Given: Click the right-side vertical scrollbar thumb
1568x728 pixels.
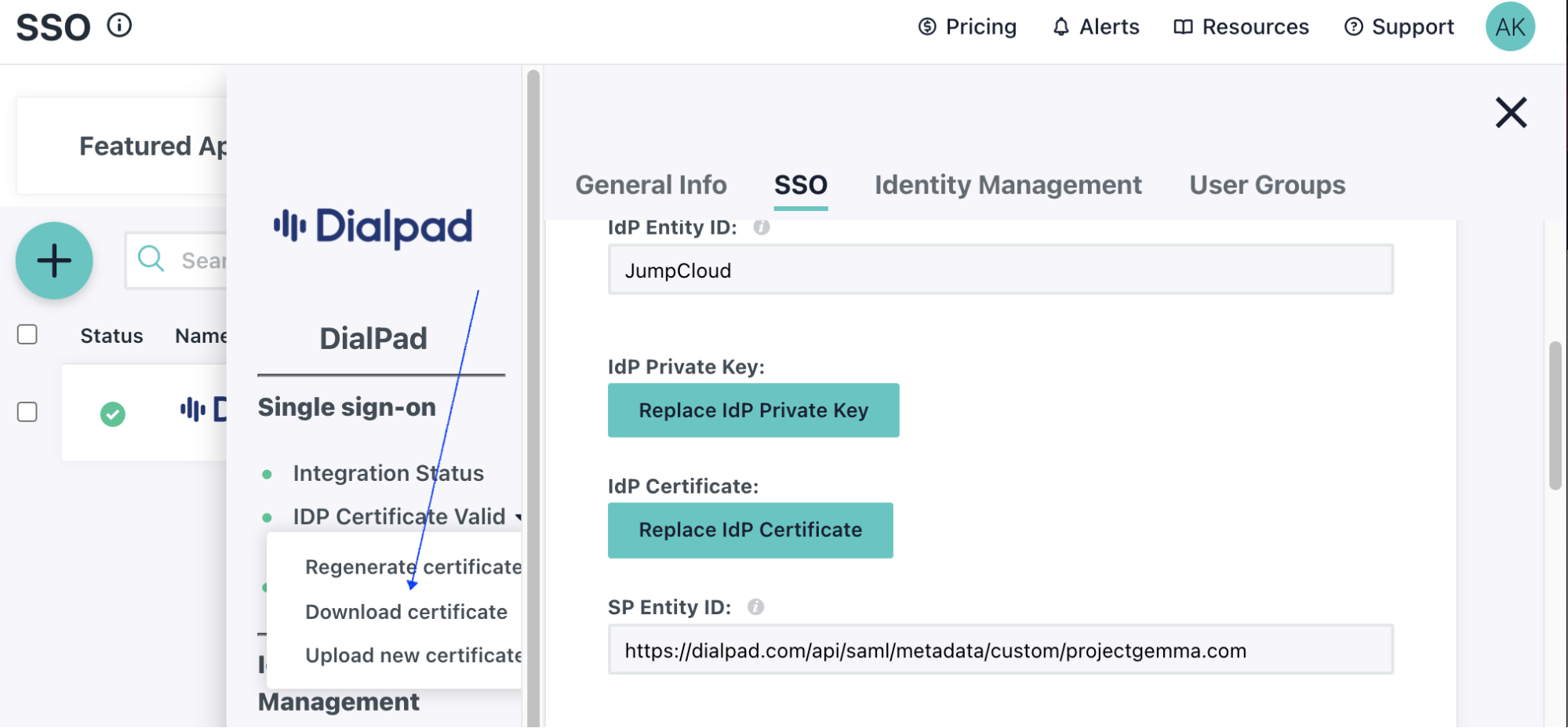Looking at the screenshot, I should coord(1555,416).
